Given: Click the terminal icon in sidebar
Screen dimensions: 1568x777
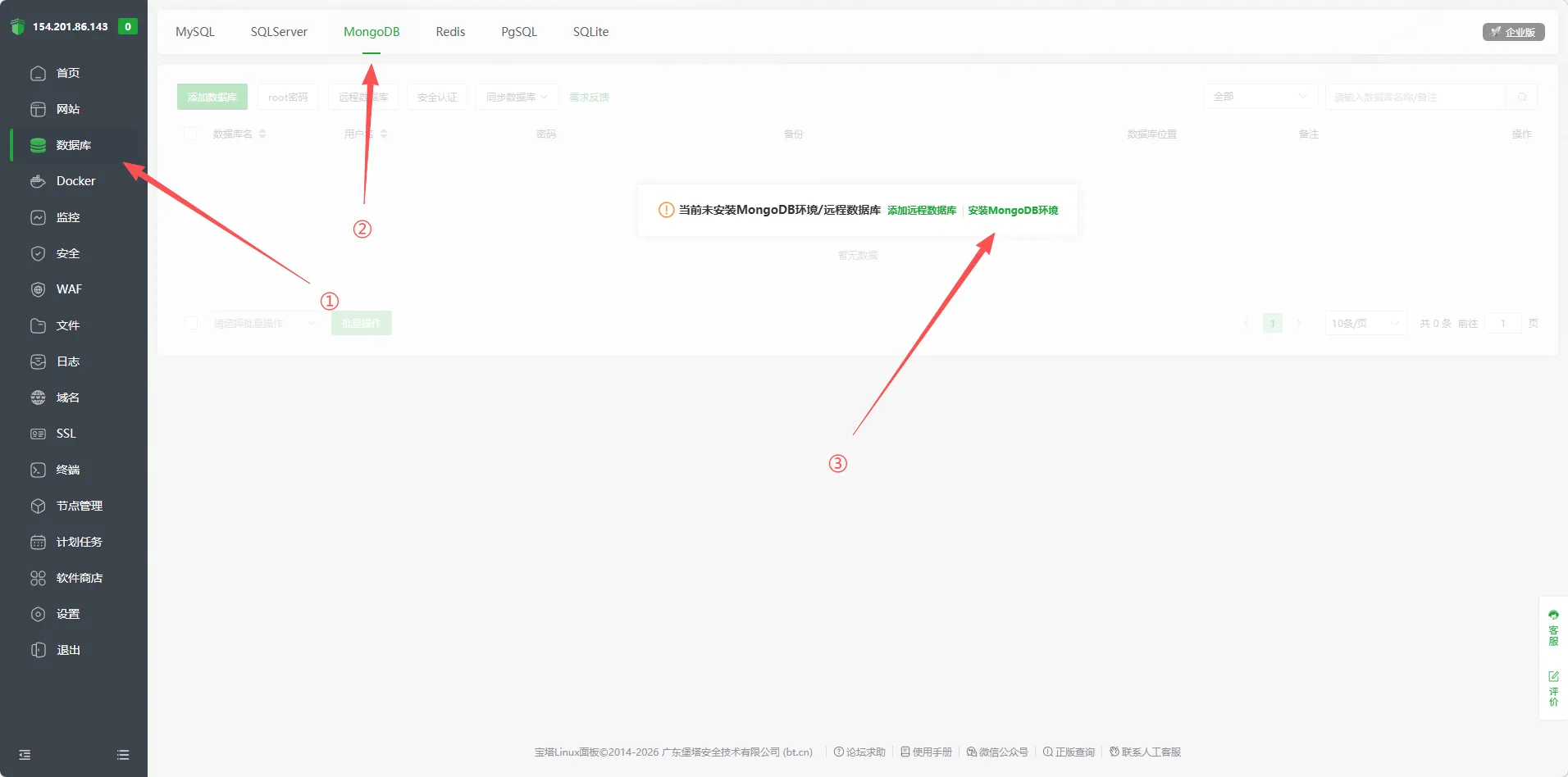Looking at the screenshot, I should 38,470.
